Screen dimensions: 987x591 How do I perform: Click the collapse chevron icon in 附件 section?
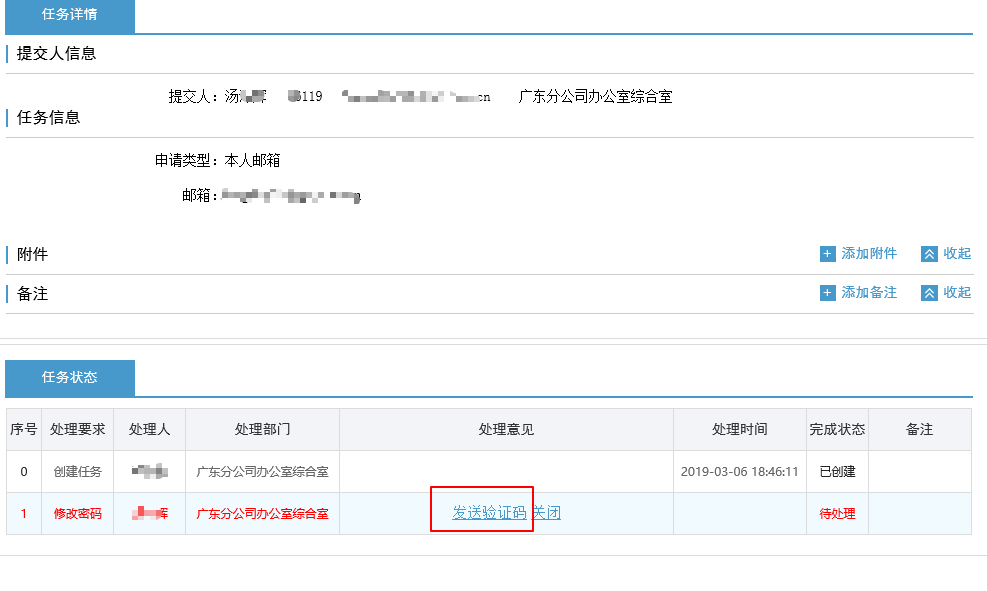coord(929,254)
